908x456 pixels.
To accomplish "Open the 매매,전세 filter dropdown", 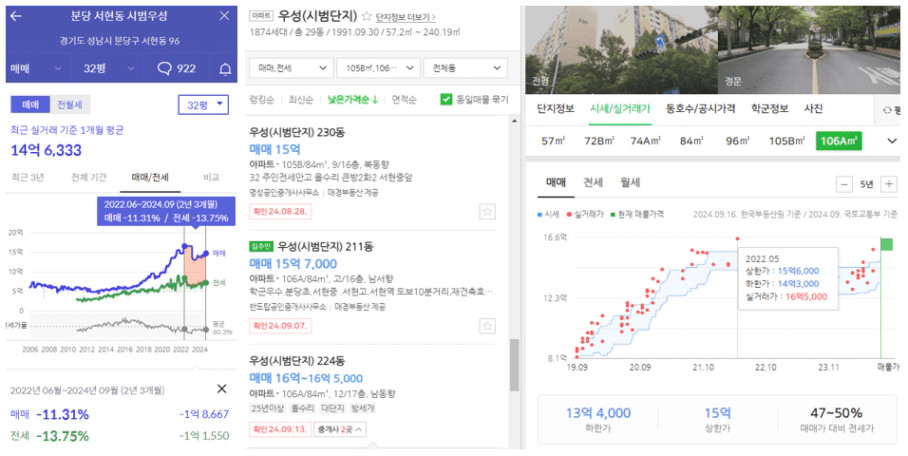I will [x=292, y=68].
